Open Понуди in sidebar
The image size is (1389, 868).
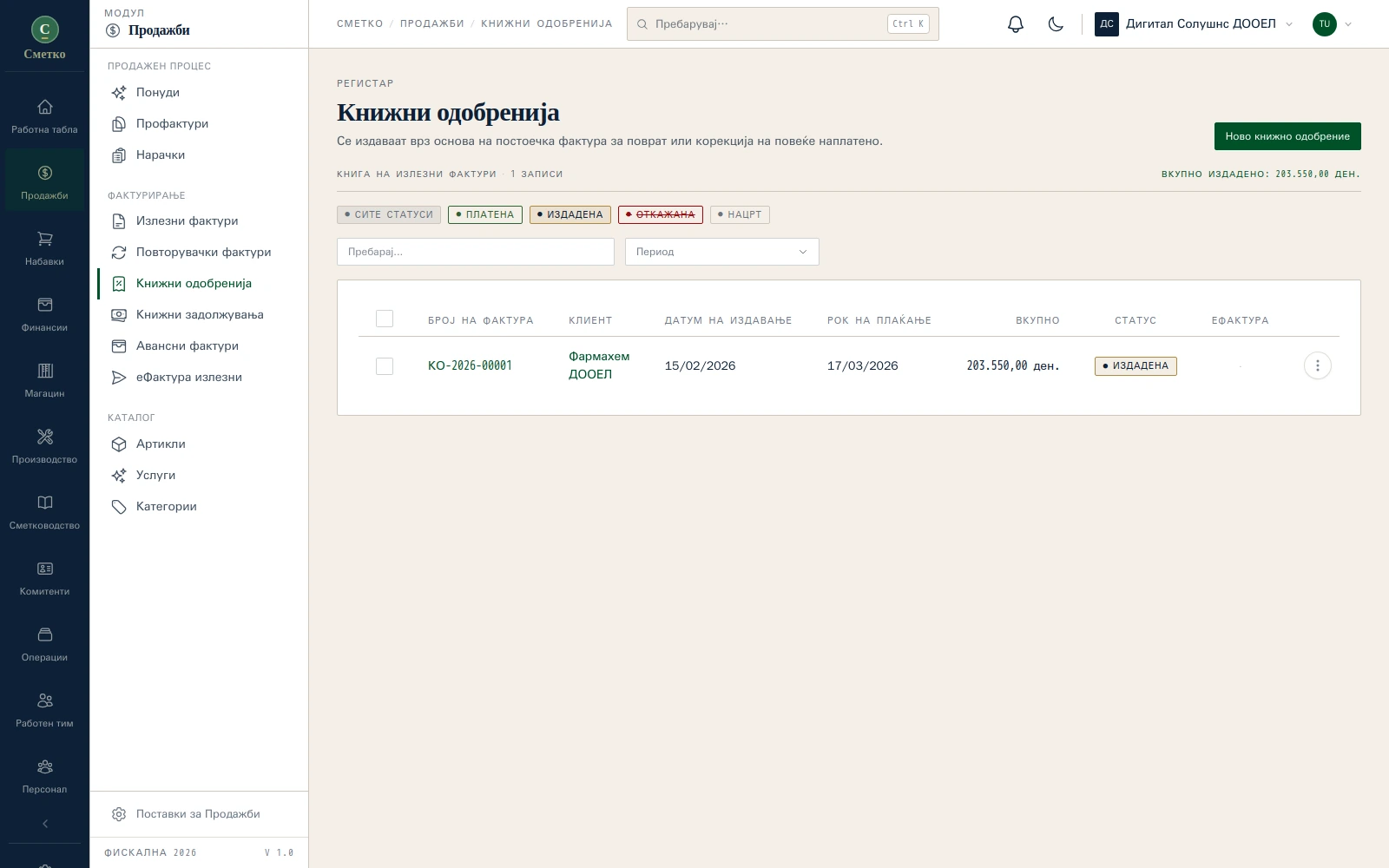coord(157,92)
